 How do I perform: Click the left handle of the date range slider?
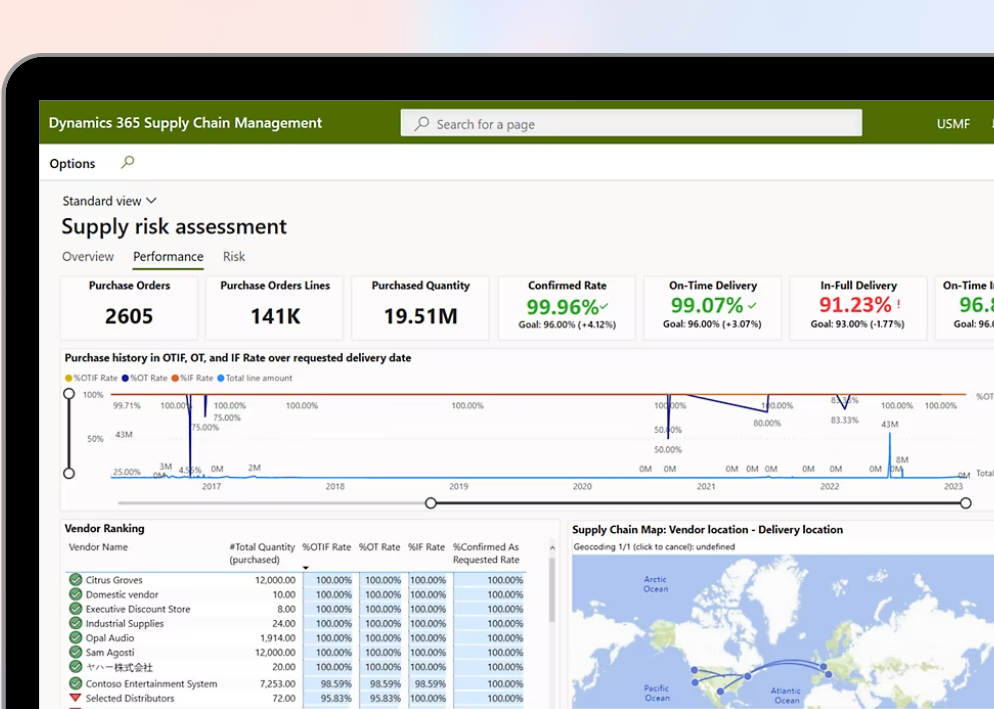coord(431,503)
